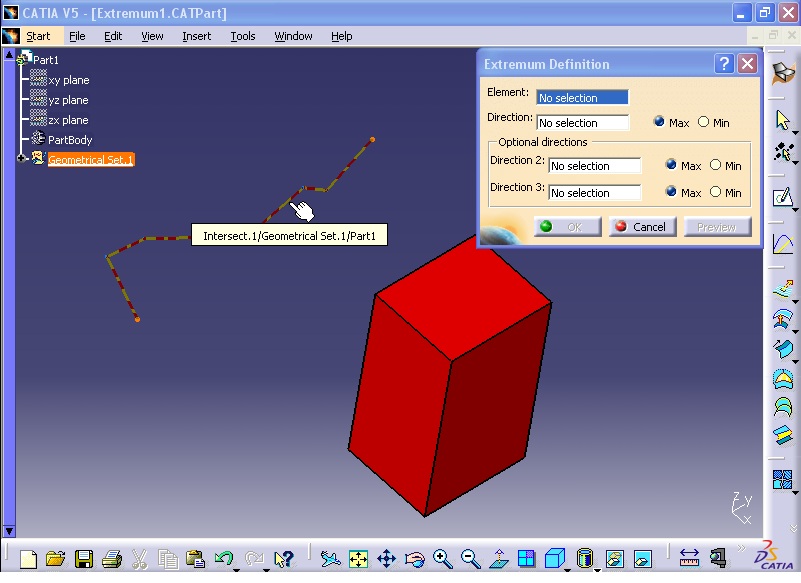Select Min for main Direction

(703, 122)
